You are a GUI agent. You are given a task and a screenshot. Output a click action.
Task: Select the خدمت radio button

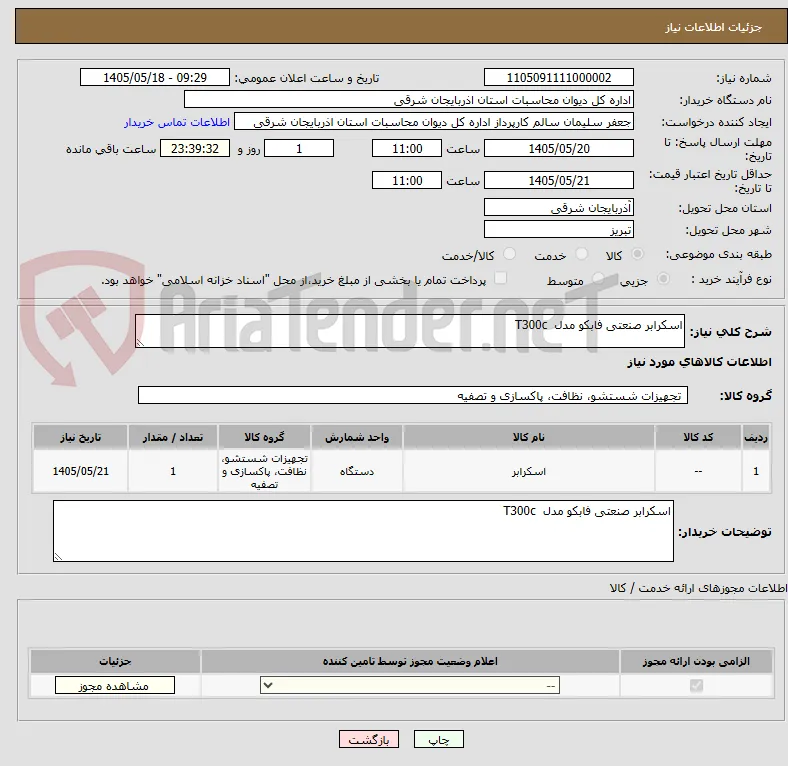pos(581,254)
